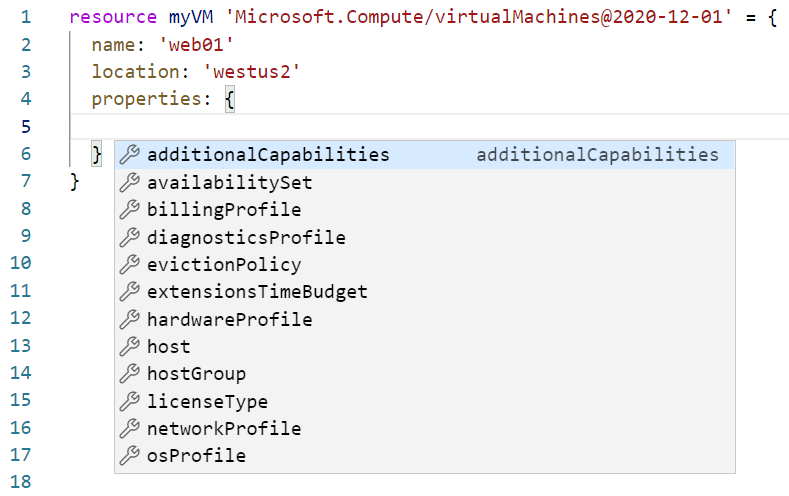Click wrench icon beside hostGroup
The height and width of the screenshot is (496, 789).
[x=129, y=374]
